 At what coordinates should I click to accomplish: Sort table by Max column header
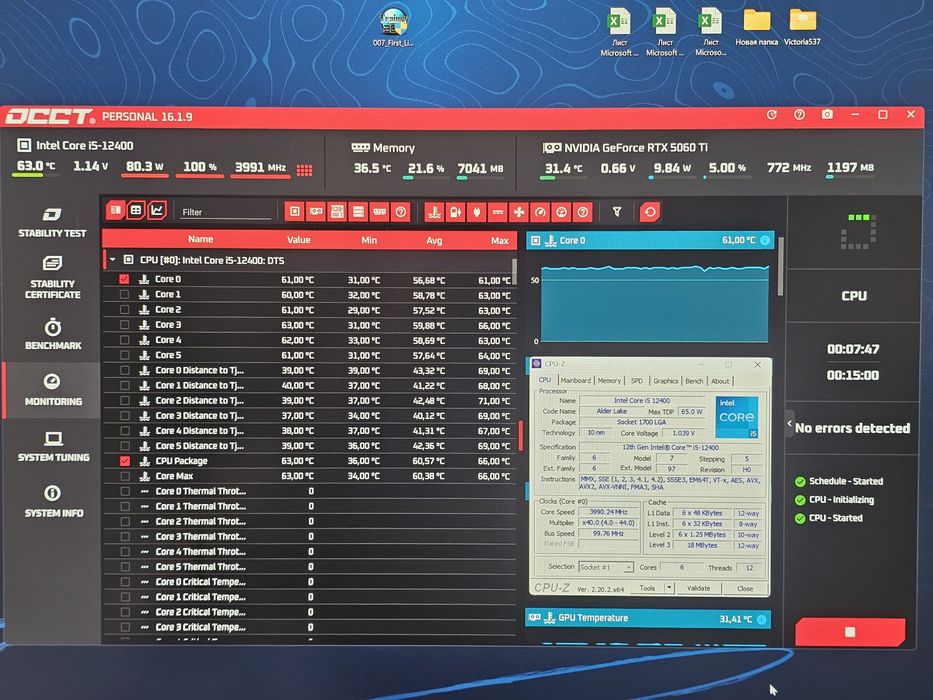pos(499,240)
